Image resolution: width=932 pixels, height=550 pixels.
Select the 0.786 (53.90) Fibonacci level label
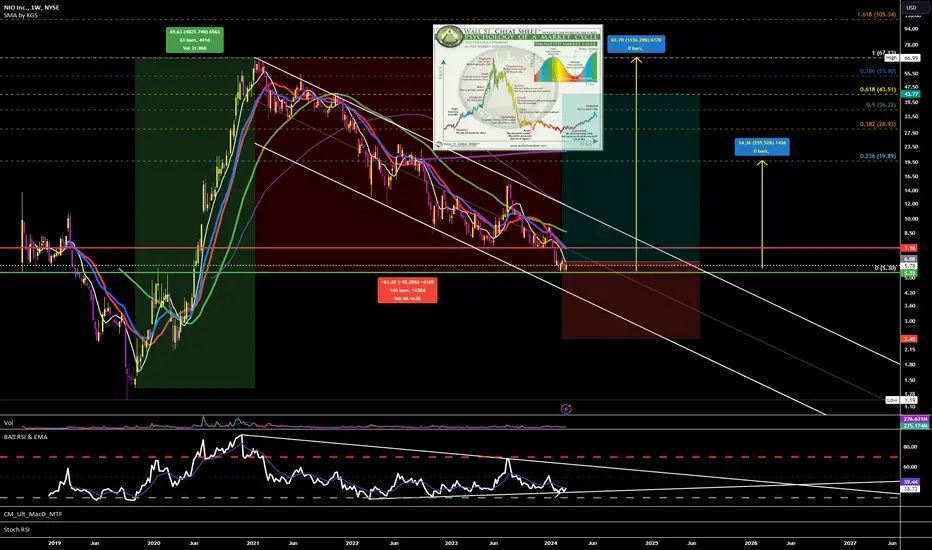(x=877, y=71)
